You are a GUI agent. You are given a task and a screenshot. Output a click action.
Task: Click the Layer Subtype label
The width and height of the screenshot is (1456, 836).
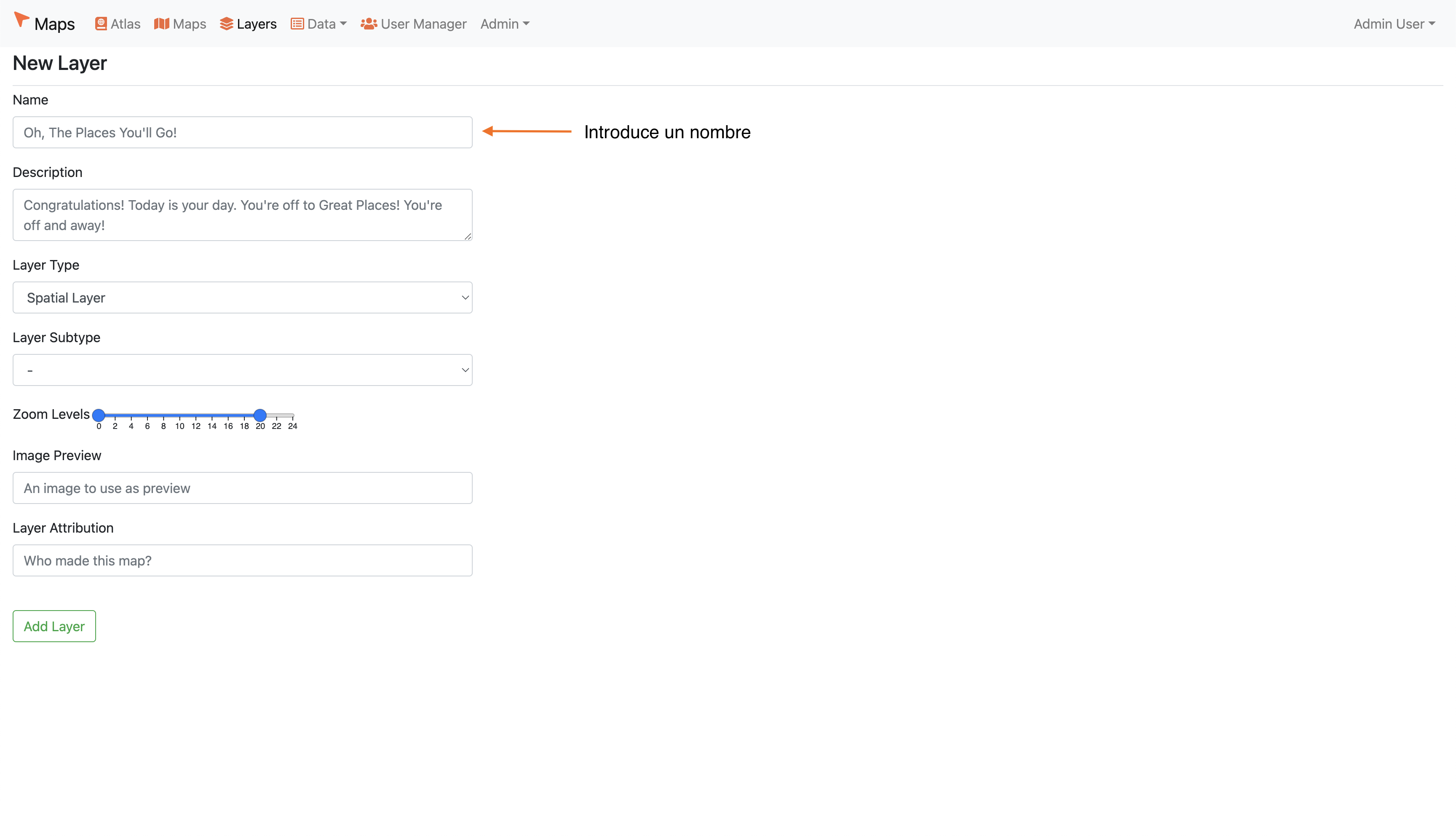[56, 337]
